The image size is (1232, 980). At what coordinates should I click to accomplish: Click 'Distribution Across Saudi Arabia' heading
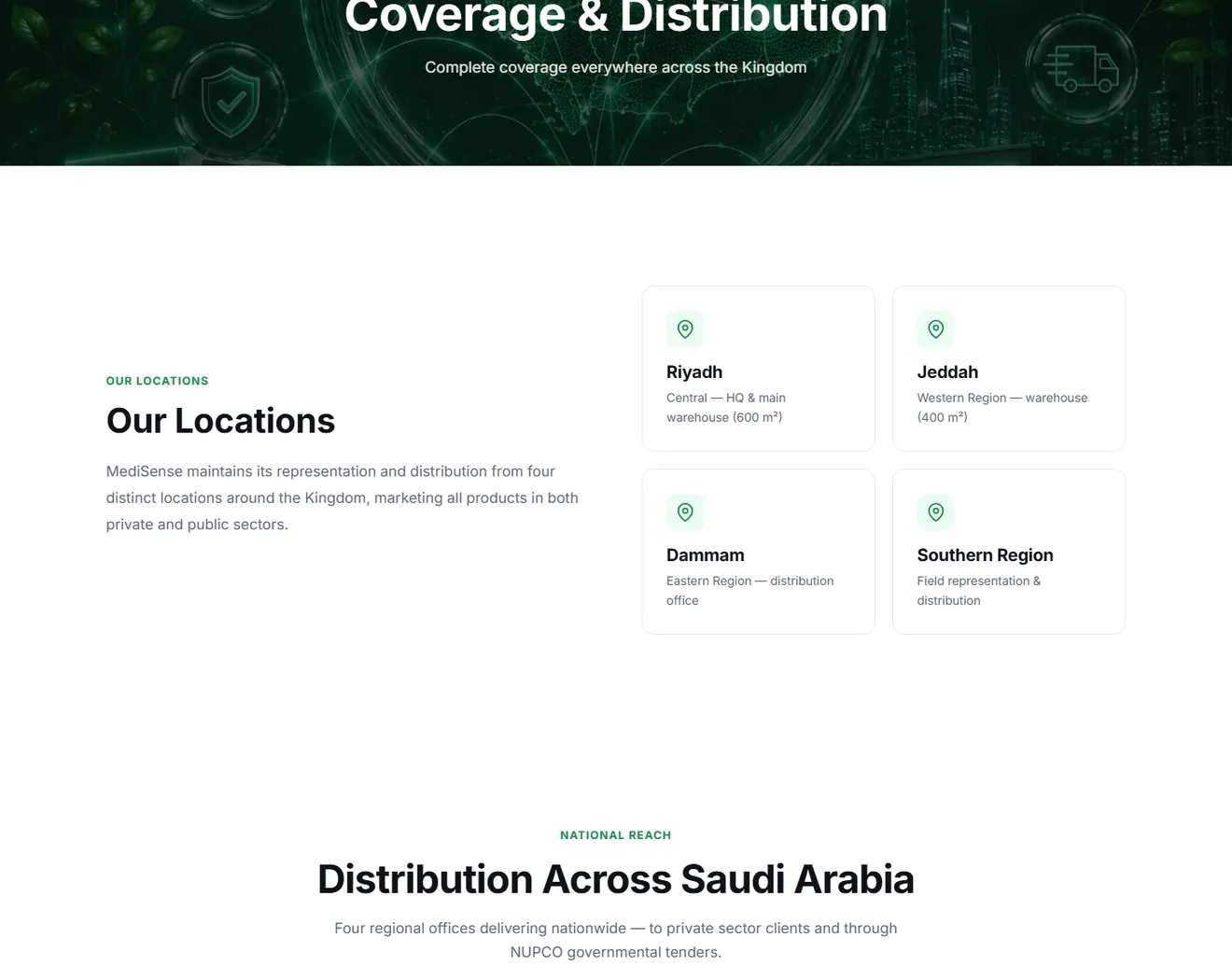tap(616, 879)
